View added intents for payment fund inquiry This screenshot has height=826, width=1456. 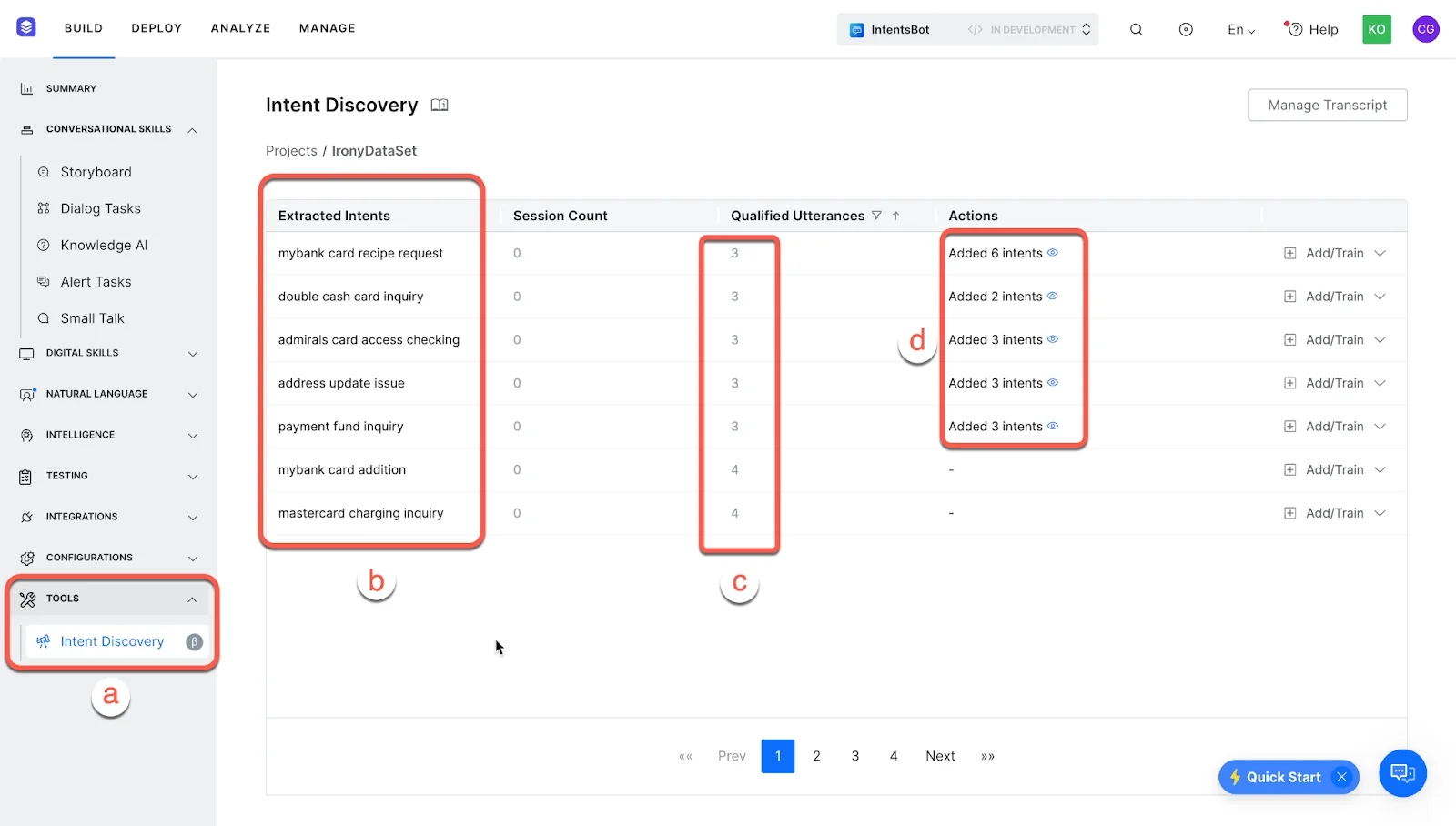1053,426
